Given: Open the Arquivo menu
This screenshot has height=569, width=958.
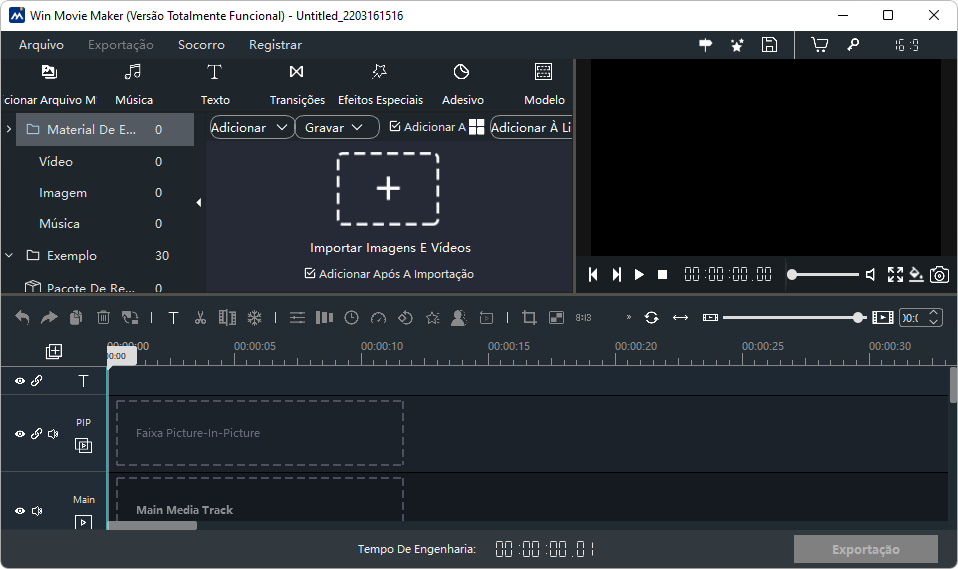Looking at the screenshot, I should [x=41, y=45].
